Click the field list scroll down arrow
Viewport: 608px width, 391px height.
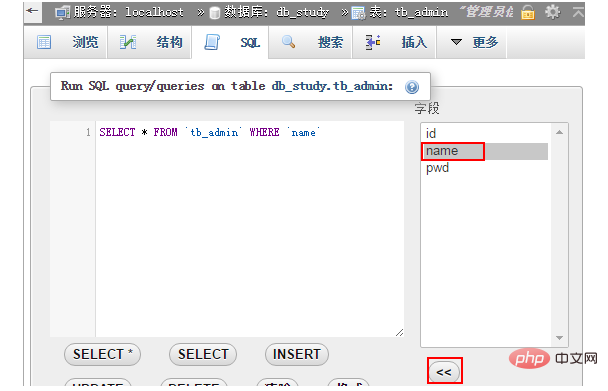pos(559,338)
